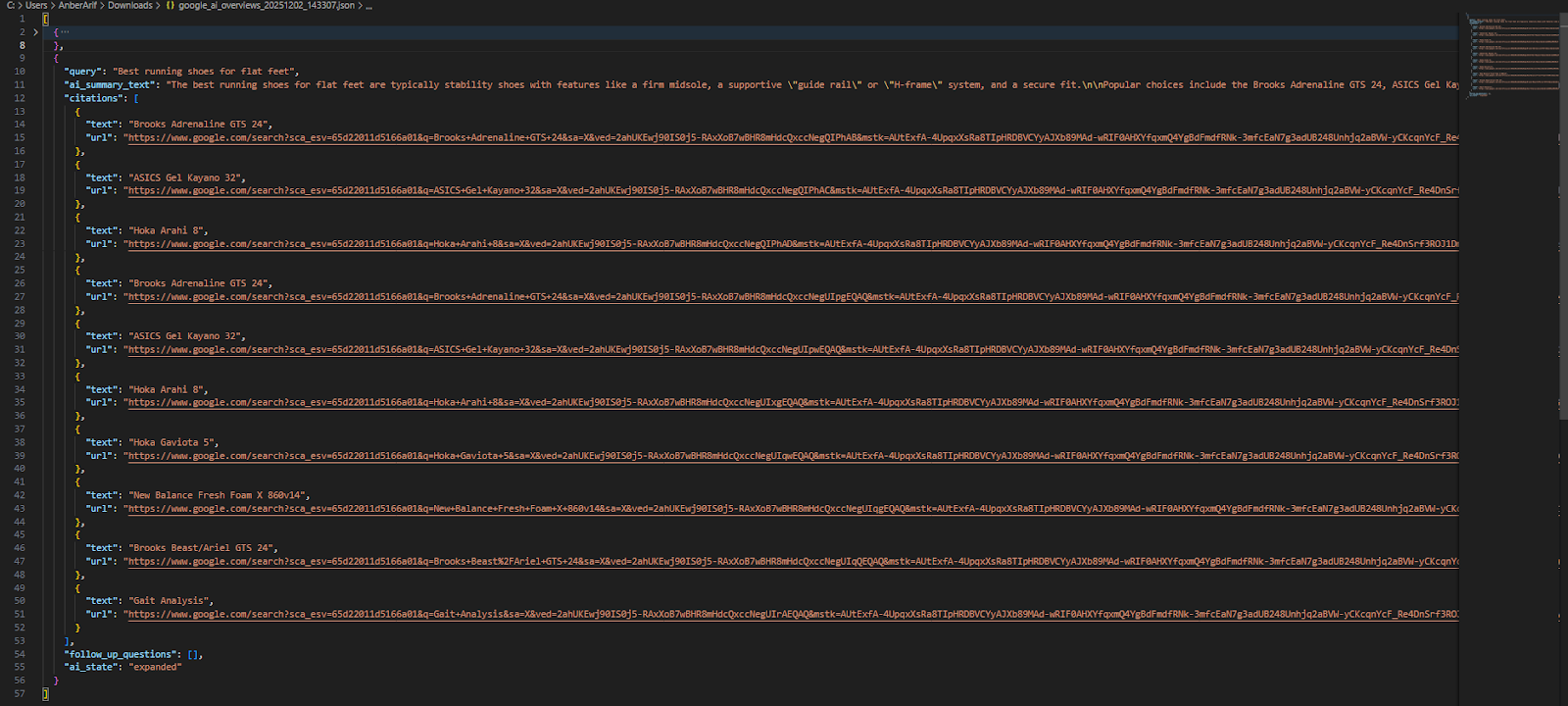Click the "query" key on line 10

83,72
